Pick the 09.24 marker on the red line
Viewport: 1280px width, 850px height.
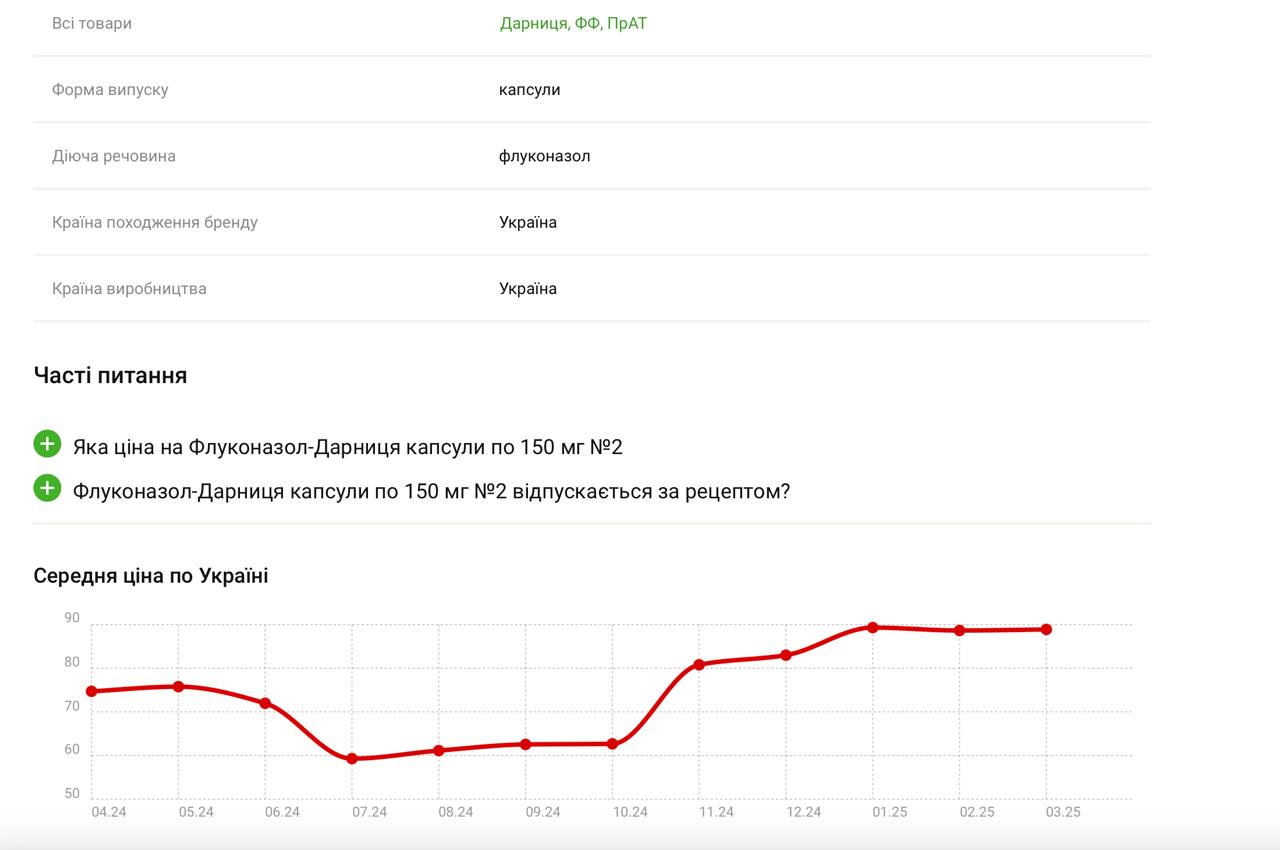(x=526, y=744)
